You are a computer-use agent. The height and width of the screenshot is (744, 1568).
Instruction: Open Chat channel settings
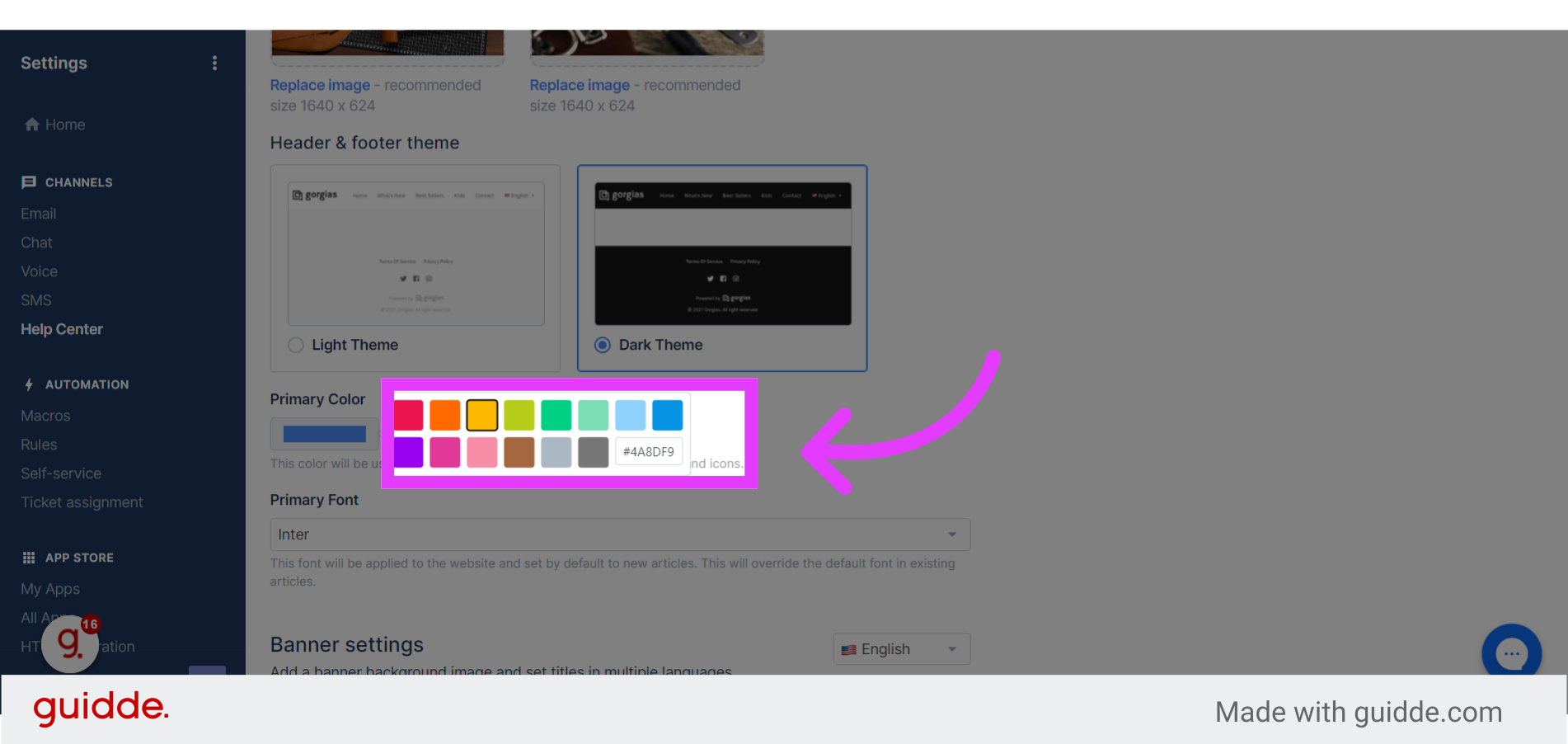(x=36, y=243)
